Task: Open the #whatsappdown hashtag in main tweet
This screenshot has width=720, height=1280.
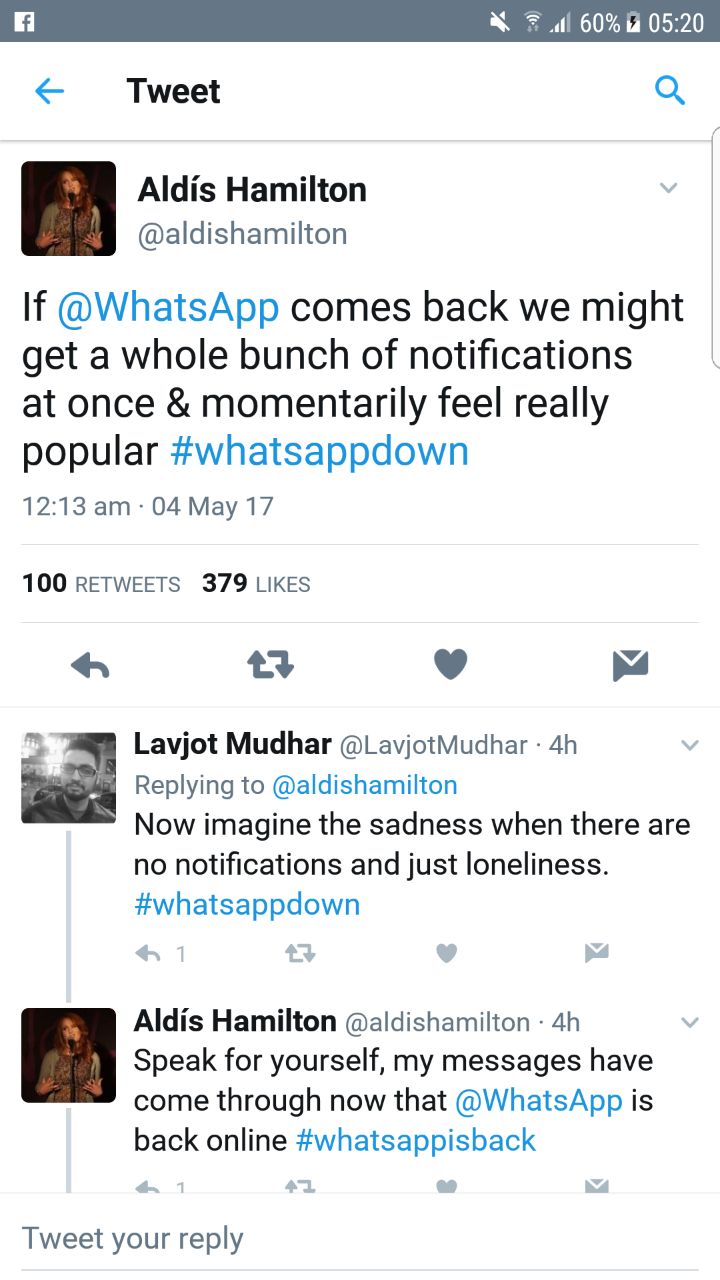Action: (x=319, y=451)
